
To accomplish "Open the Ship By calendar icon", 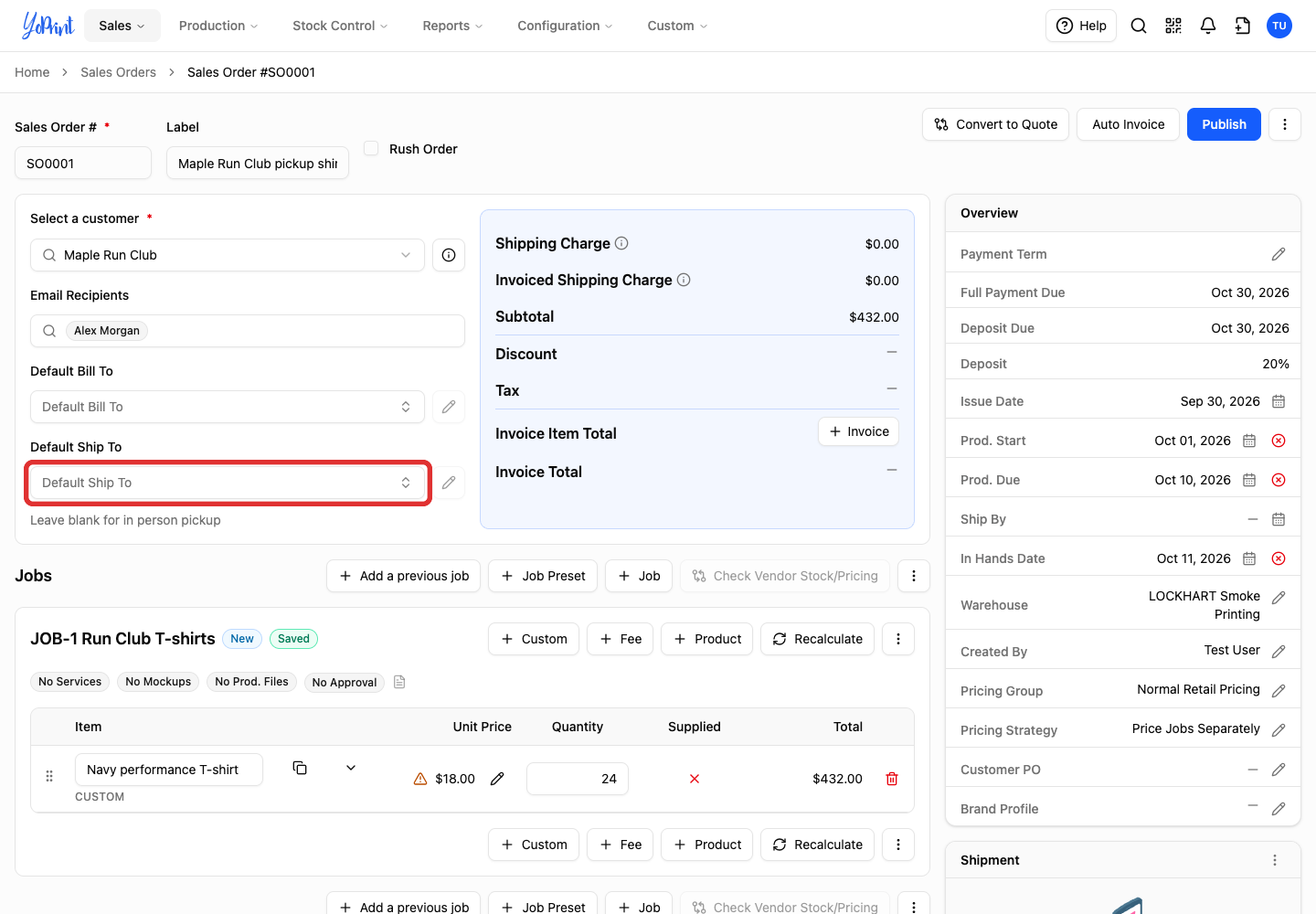I will [x=1279, y=519].
